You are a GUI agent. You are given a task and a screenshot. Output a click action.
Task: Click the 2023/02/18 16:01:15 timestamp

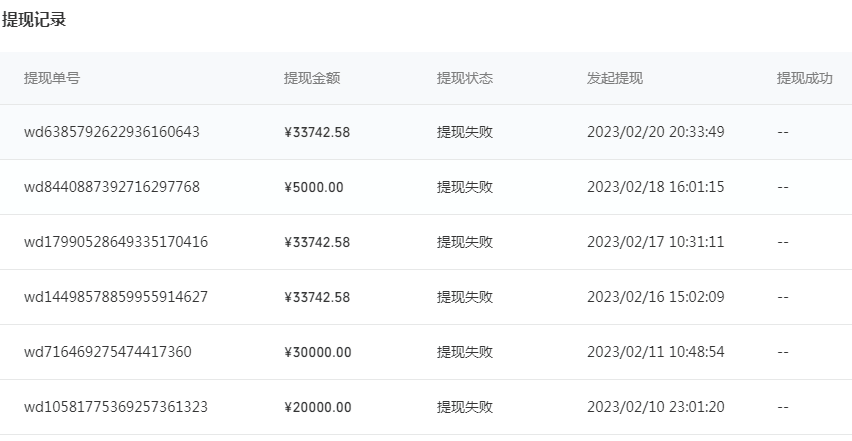pyautogui.click(x=655, y=187)
